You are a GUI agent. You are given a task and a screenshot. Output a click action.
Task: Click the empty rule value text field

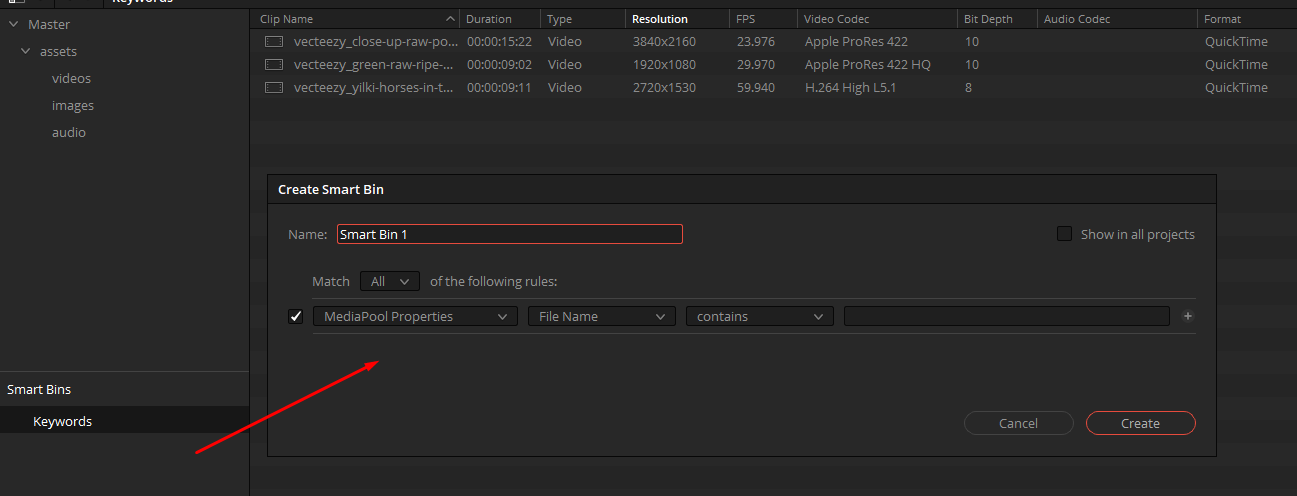click(1007, 316)
